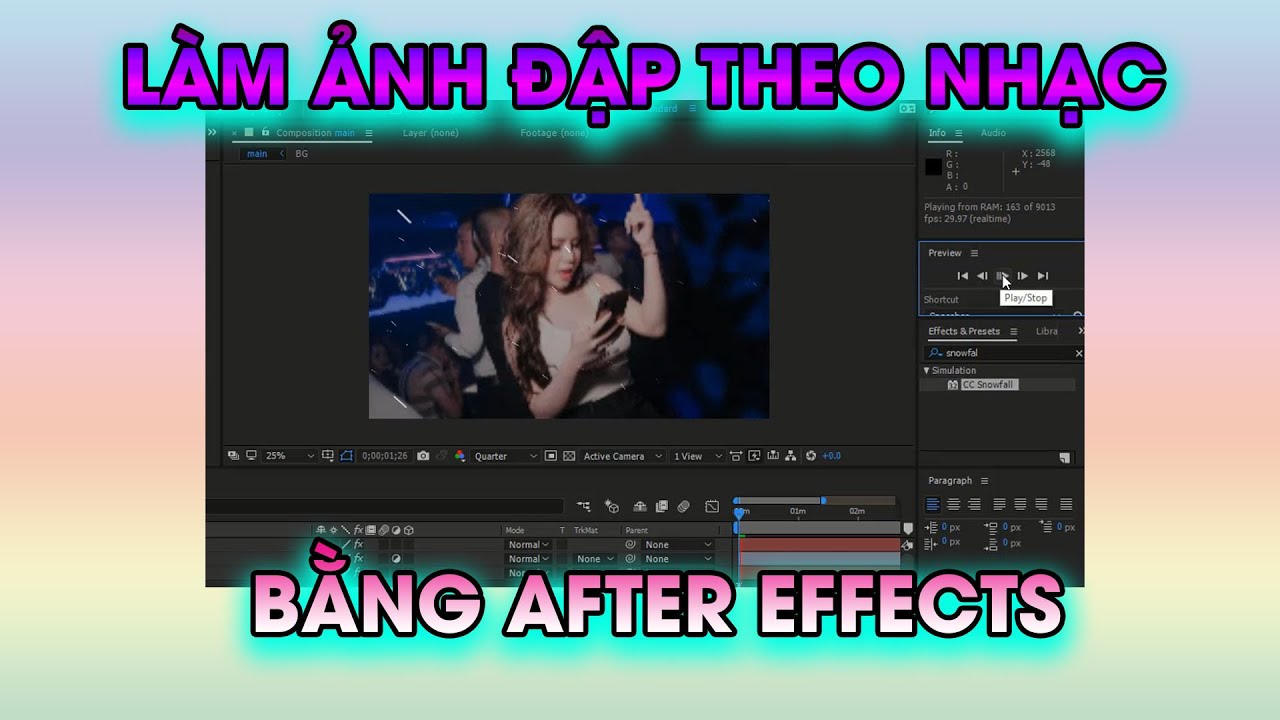Toggle hide shy layers switch in timeline
Screen dimensions: 1280x720
[640, 507]
